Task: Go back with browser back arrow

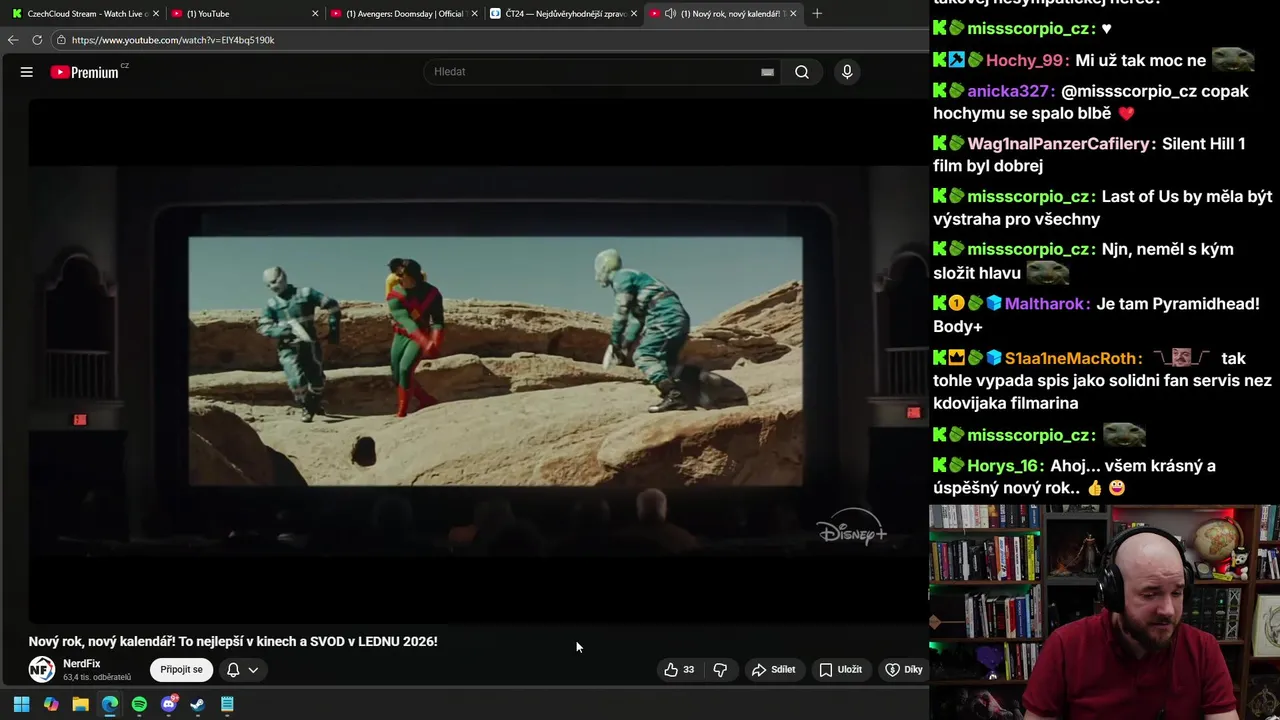Action: click(x=13, y=40)
